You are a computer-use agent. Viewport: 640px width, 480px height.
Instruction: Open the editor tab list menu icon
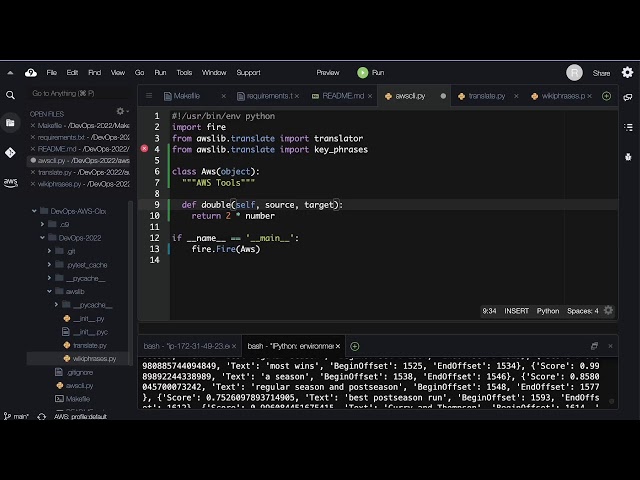tap(149, 96)
